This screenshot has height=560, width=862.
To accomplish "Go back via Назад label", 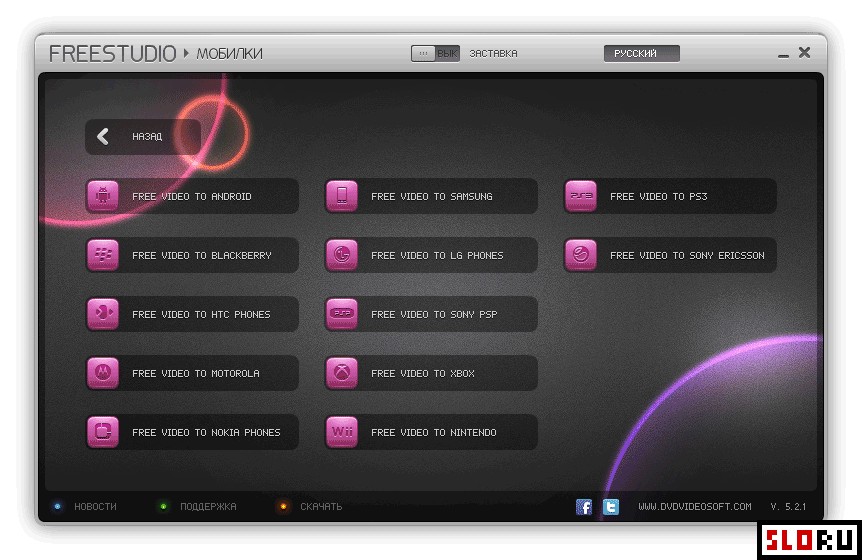I will point(147,136).
